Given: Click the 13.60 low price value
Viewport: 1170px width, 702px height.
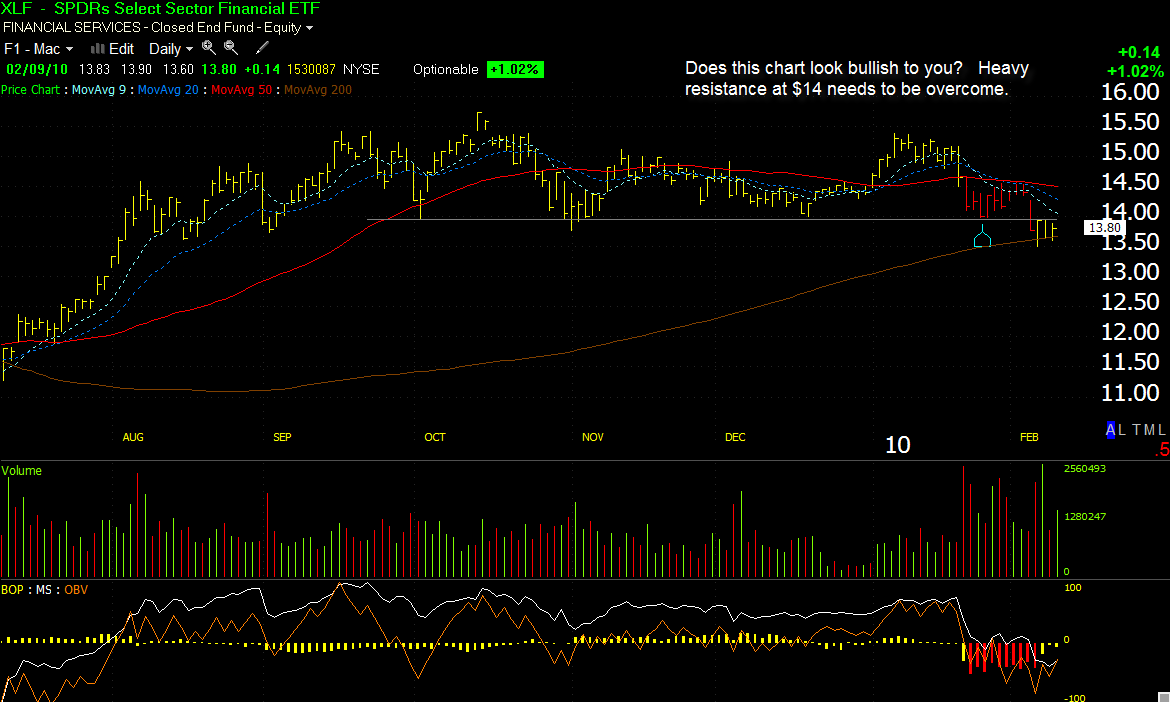Looking at the screenshot, I should (x=178, y=69).
